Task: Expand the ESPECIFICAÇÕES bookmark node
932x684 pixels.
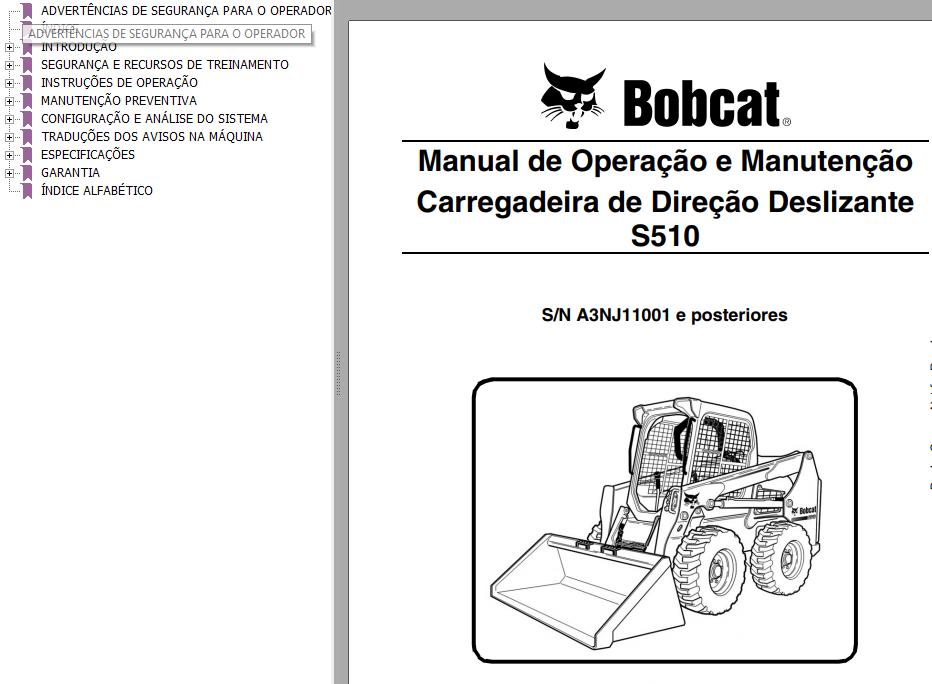Action: 9,156
